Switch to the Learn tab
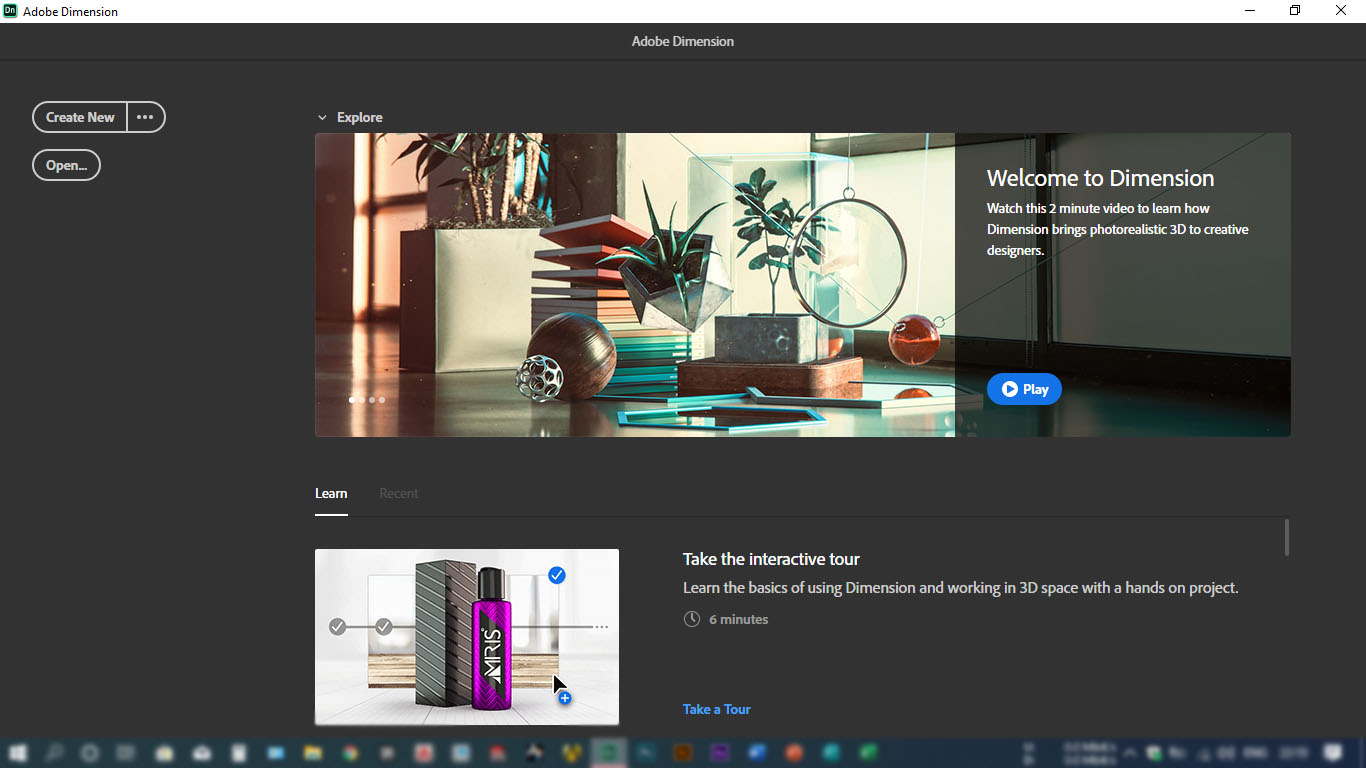This screenshot has height=768, width=1366. [331, 493]
